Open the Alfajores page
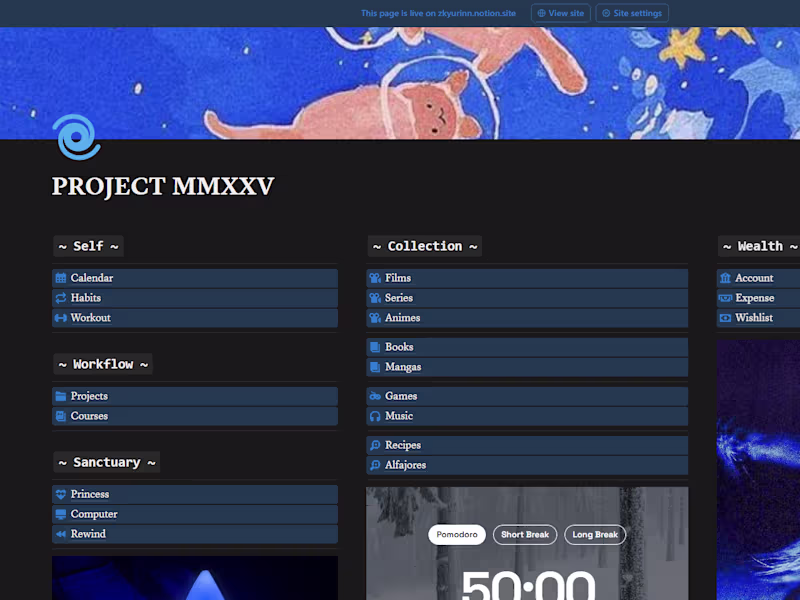Image resolution: width=800 pixels, height=600 pixels. (x=527, y=465)
